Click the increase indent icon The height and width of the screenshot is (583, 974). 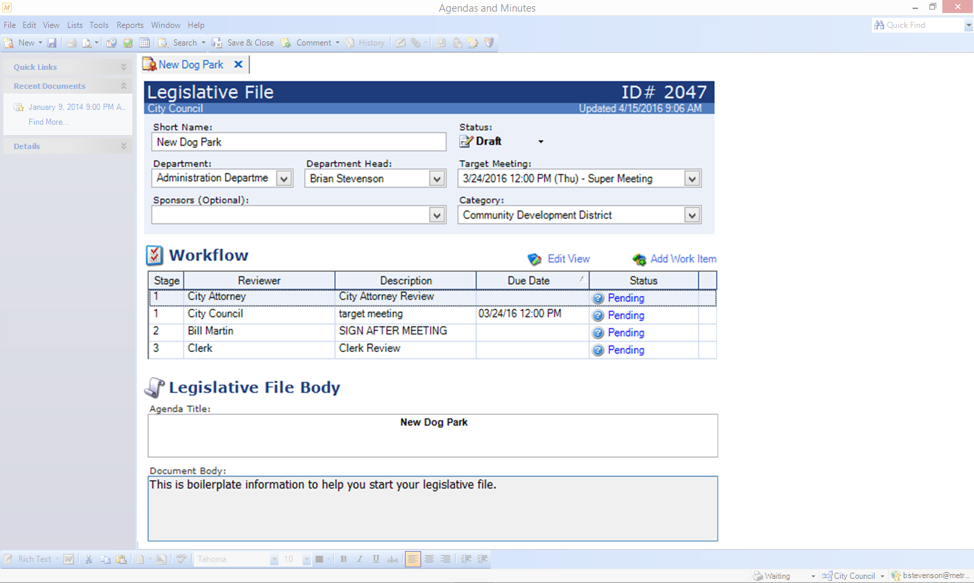pos(482,559)
